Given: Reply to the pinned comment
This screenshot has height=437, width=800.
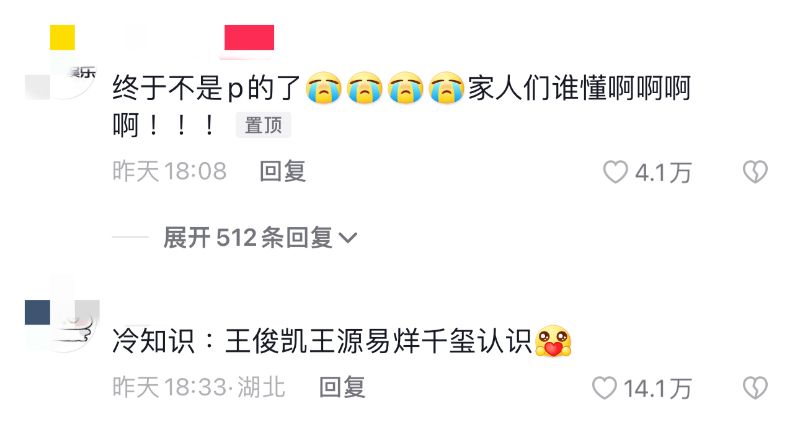Looking at the screenshot, I should 283,171.
